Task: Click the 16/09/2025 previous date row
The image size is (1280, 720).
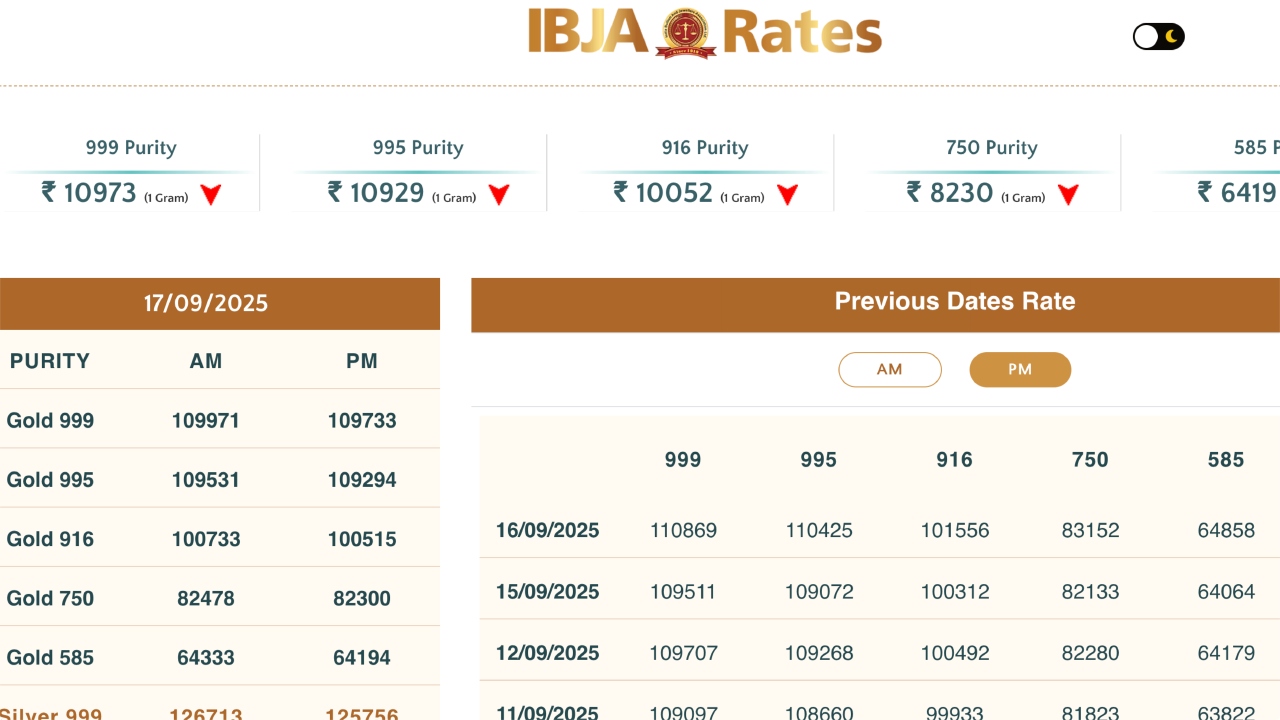Action: (x=548, y=530)
